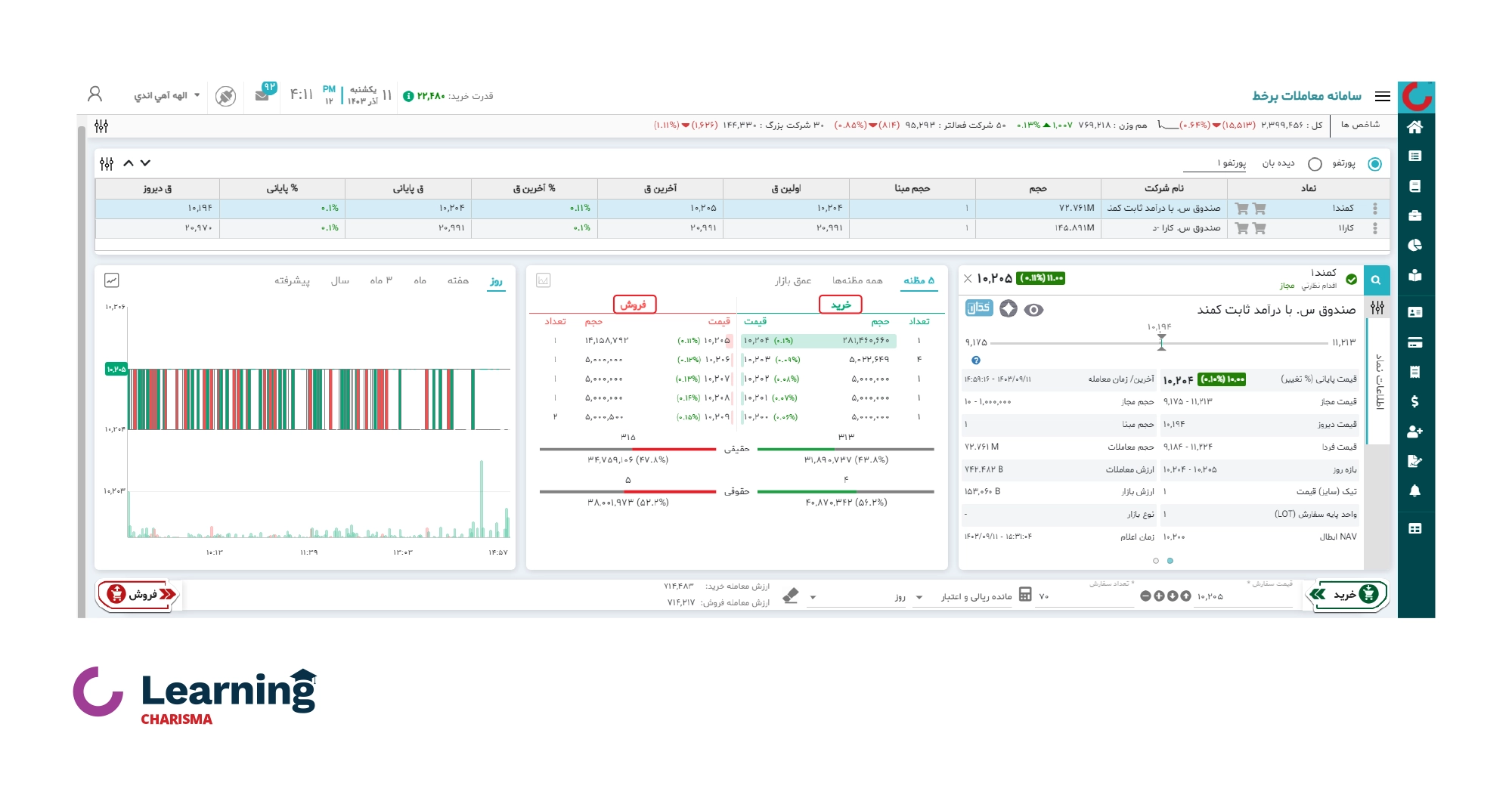Open the hamburger menu beside the platform title
This screenshot has height=792, width=1512.
[x=1383, y=96]
